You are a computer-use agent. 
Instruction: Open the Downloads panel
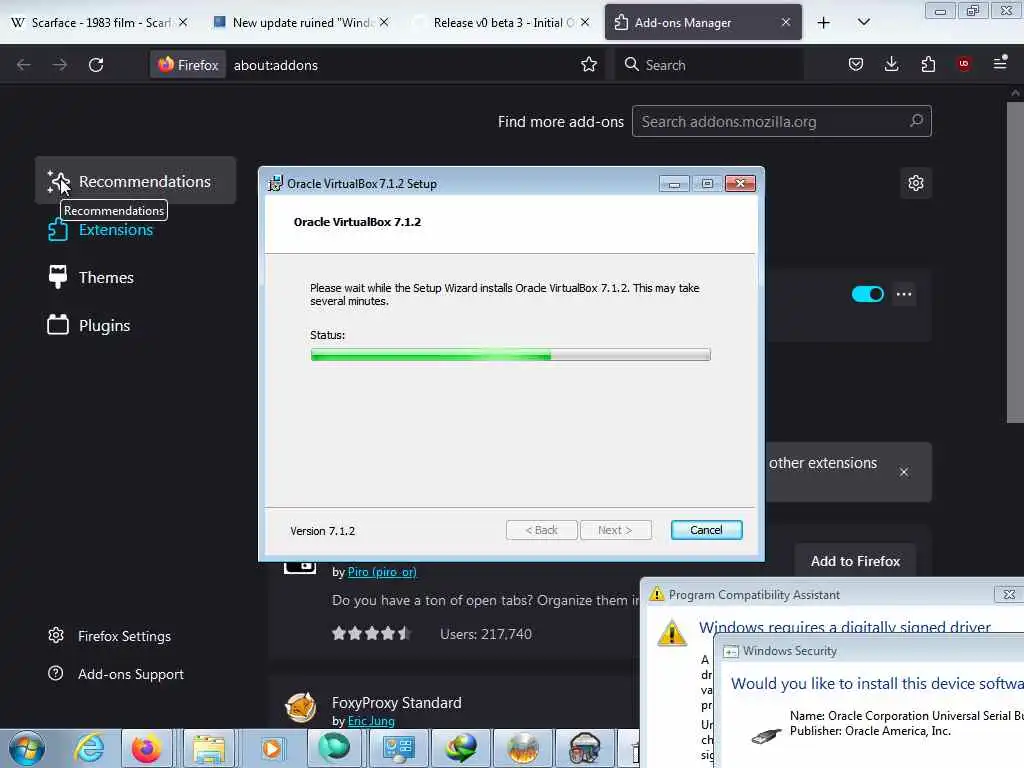coord(891,64)
